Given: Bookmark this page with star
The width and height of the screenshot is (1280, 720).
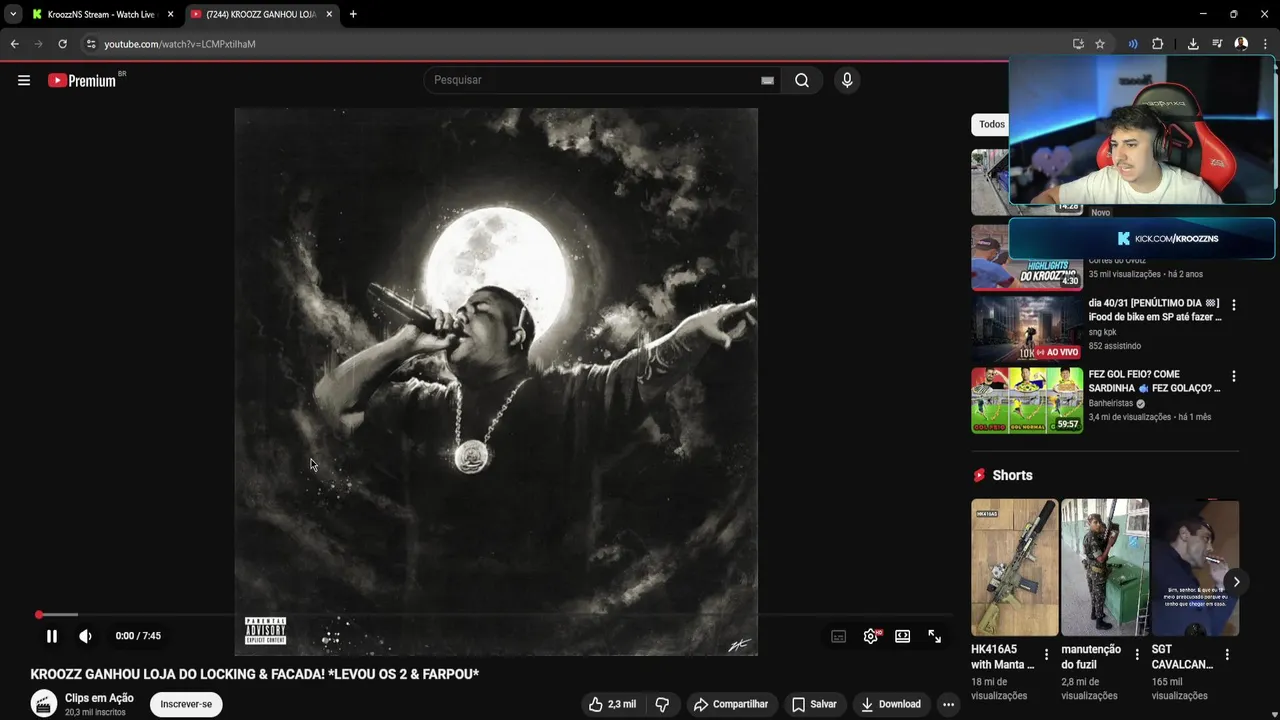Looking at the screenshot, I should point(1100,44).
